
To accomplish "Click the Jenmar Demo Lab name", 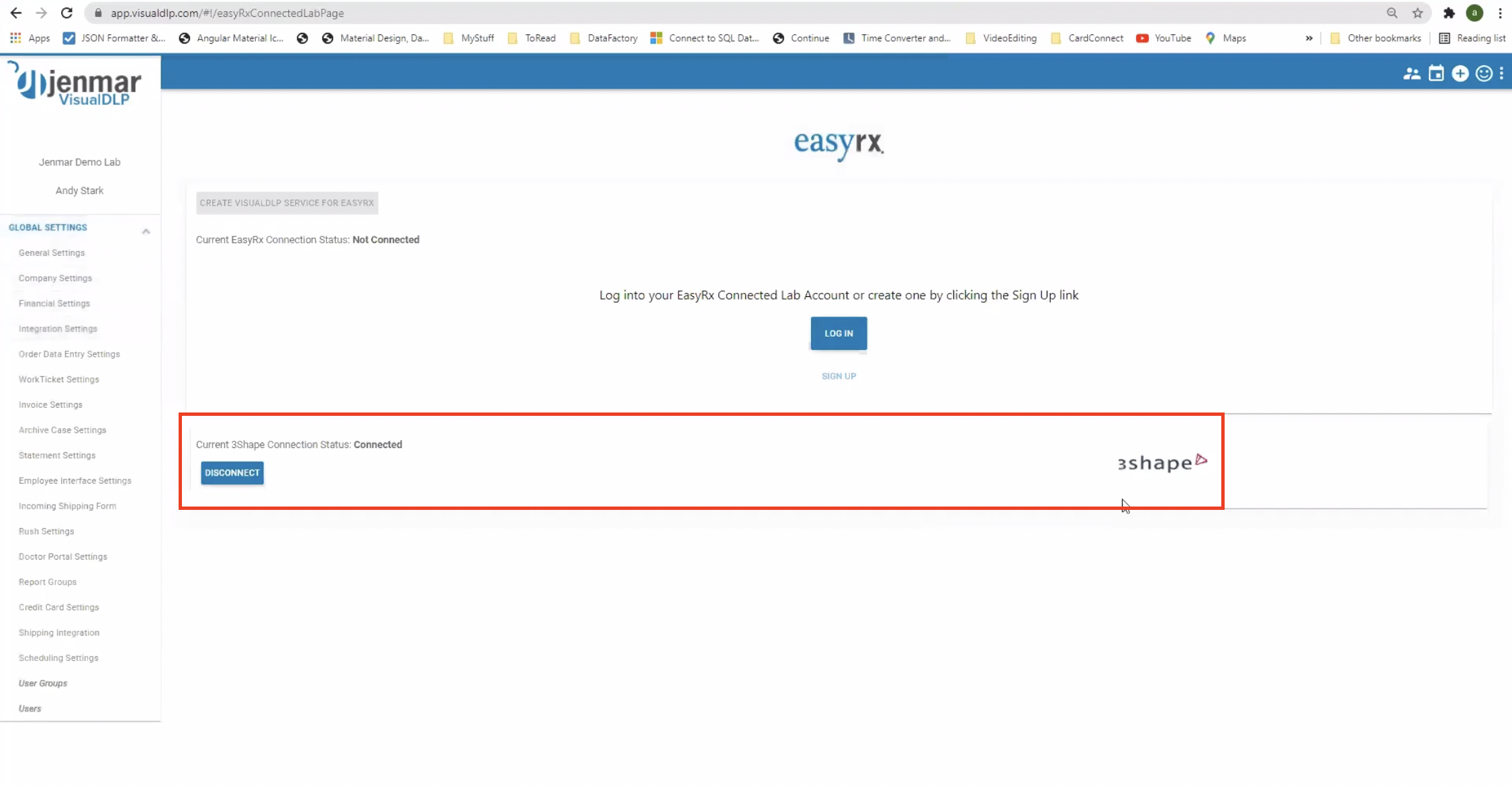I will click(79, 162).
